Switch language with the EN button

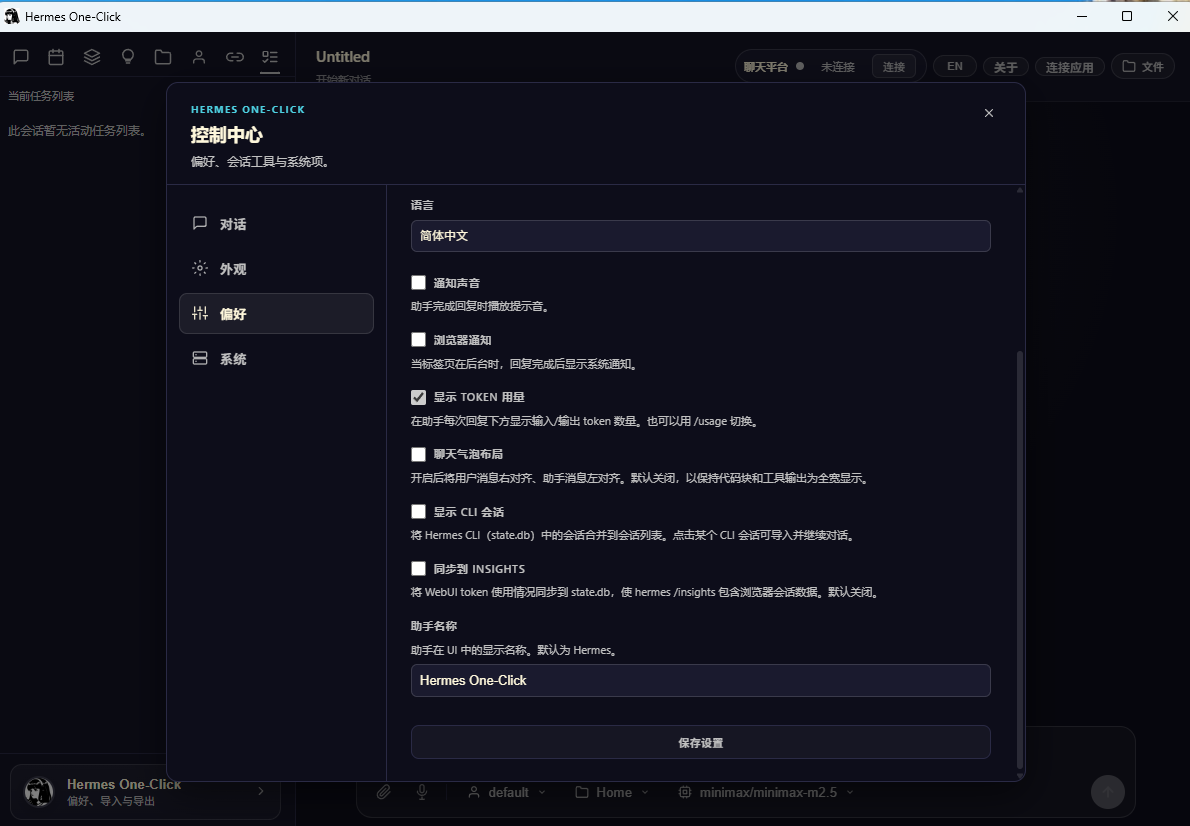(955, 66)
